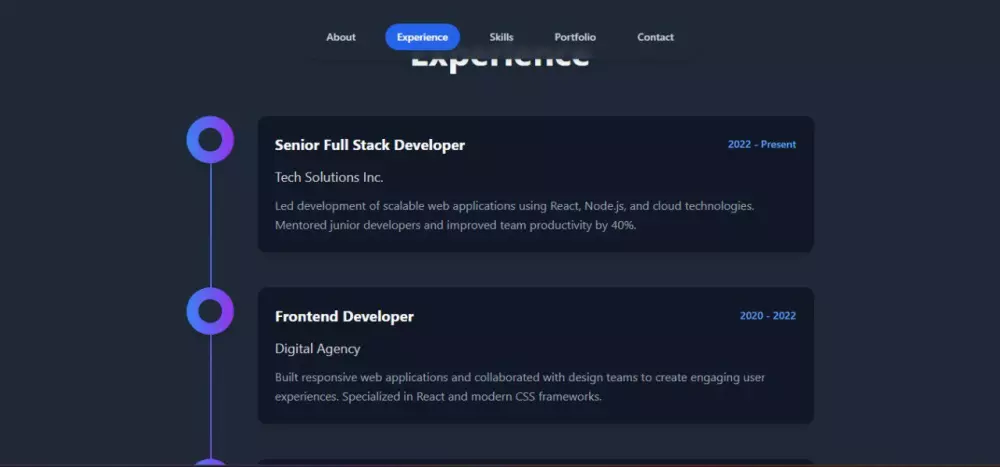This screenshot has height=467, width=1000.
Task: Click the Digital Agency company name
Action: pos(317,349)
